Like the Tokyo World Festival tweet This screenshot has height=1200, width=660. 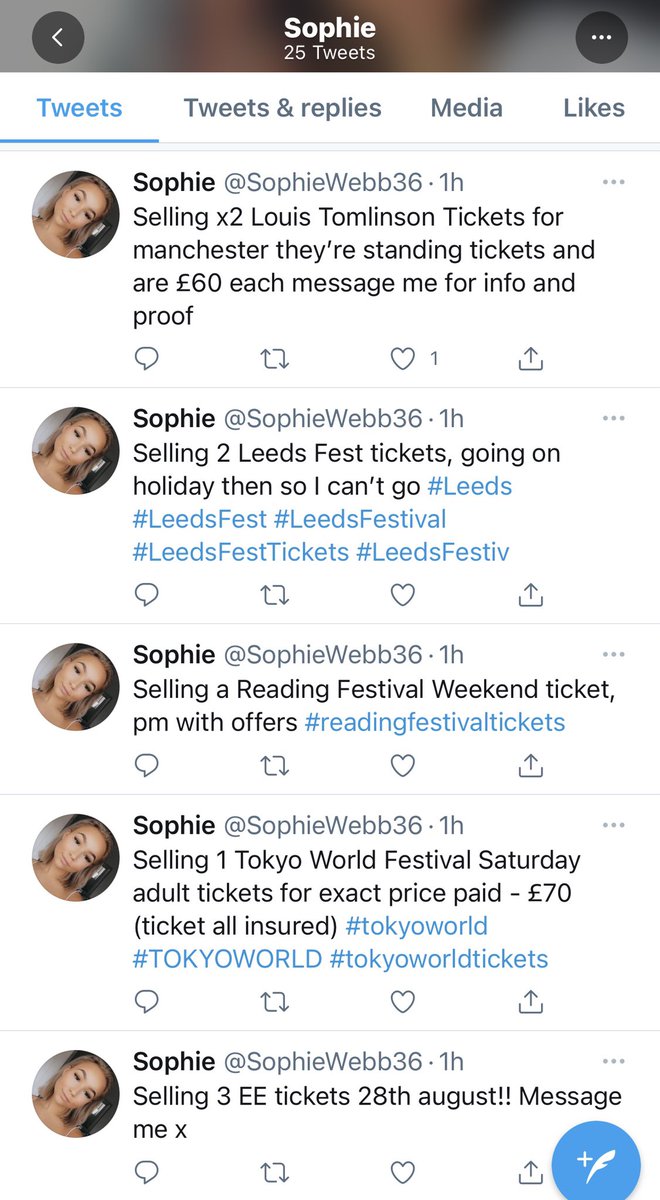pos(403,1001)
